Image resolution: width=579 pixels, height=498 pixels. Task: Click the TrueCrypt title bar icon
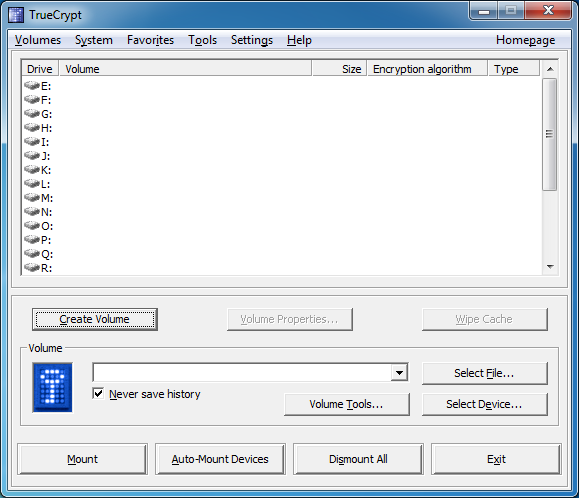[x=16, y=15]
